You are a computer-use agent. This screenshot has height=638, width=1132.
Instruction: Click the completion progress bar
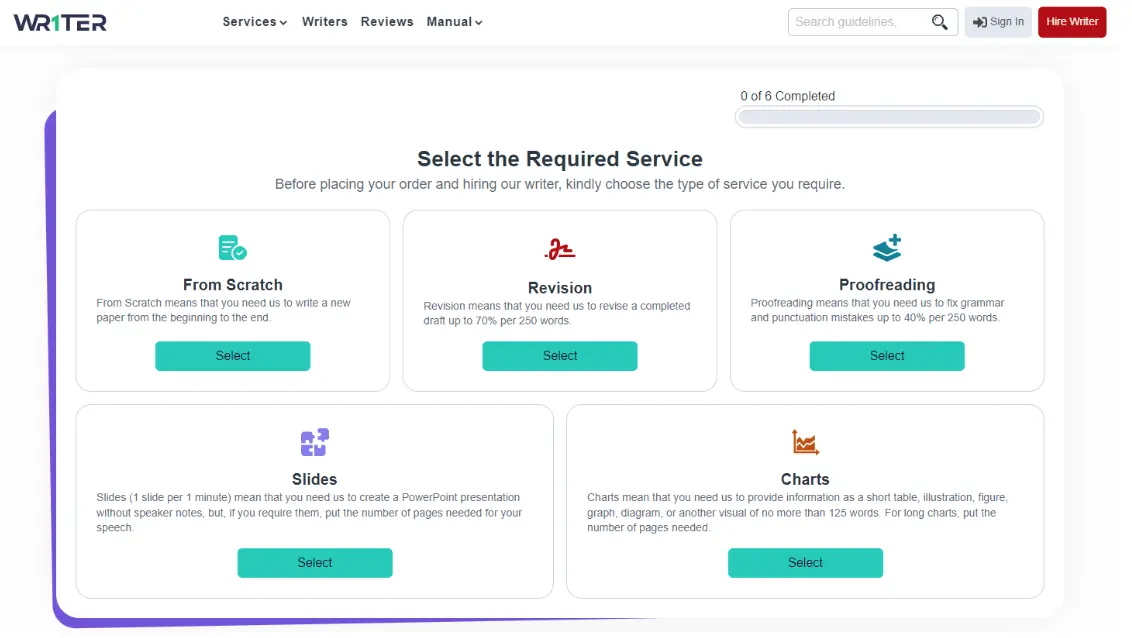point(889,117)
